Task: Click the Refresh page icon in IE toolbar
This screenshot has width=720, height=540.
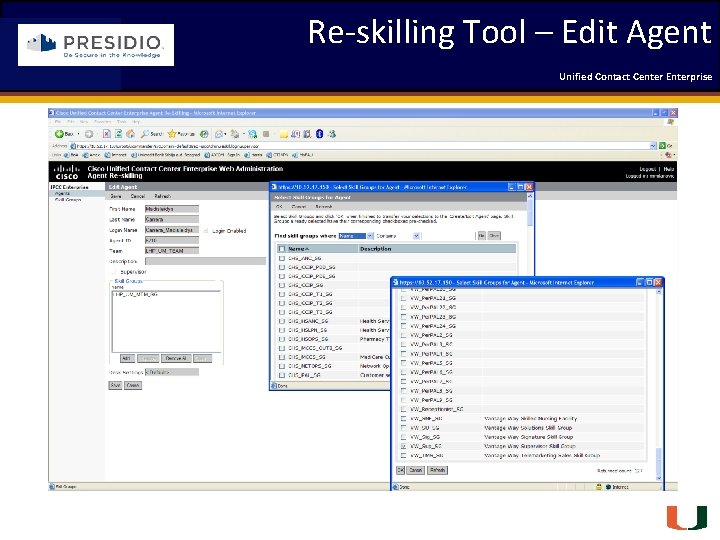Action: click(118, 134)
